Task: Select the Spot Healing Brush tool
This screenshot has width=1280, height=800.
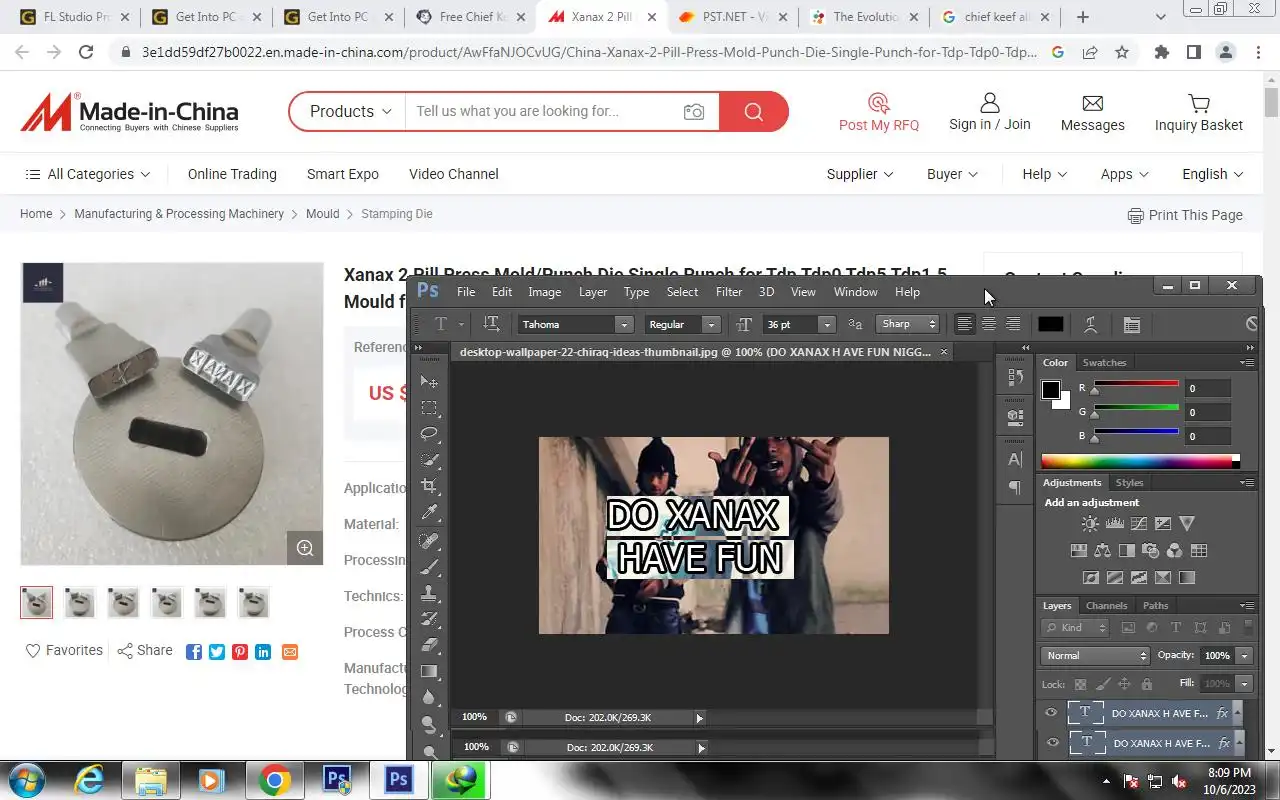Action: click(429, 541)
